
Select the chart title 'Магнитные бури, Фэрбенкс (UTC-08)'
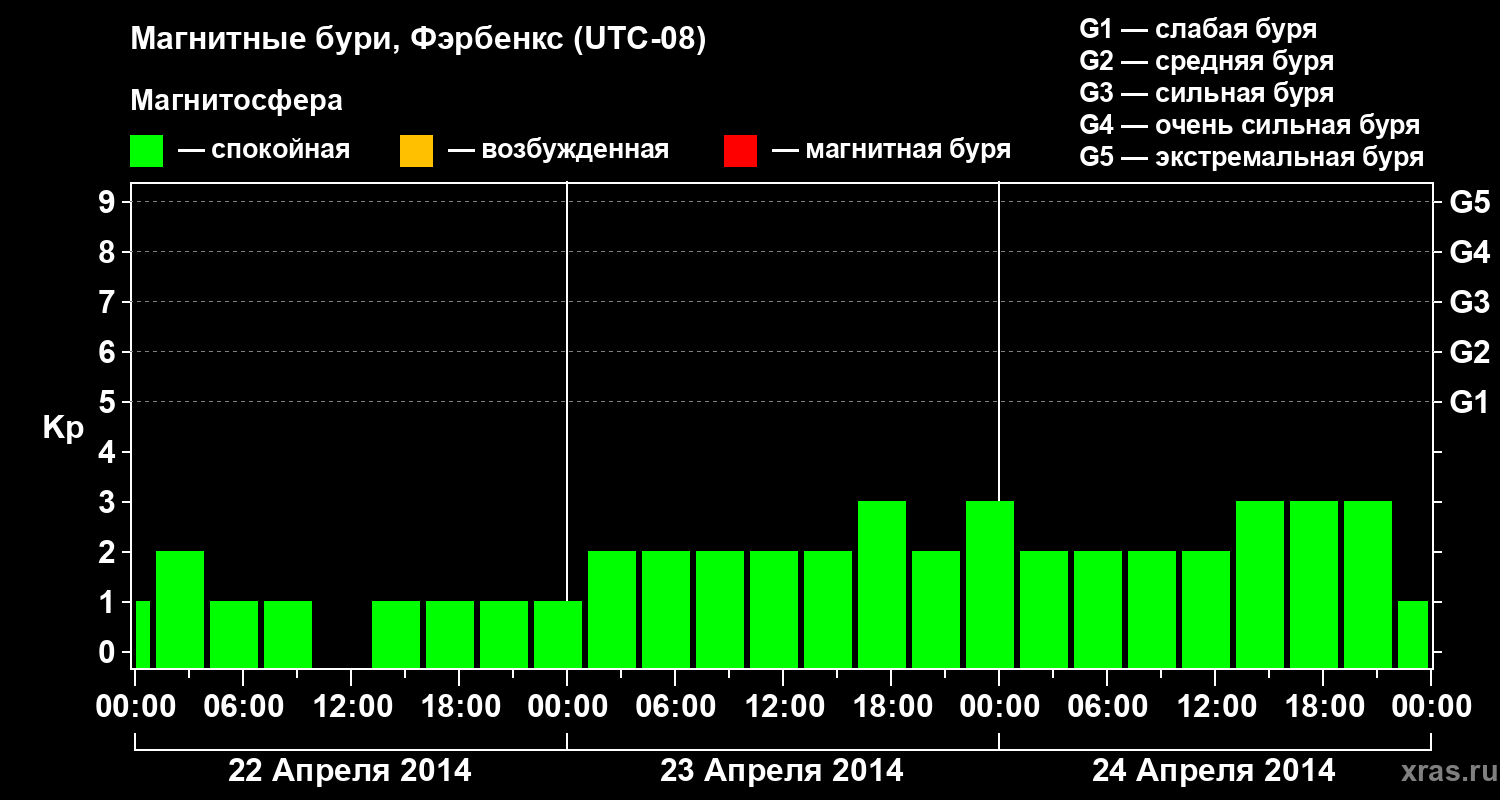pyautogui.click(x=418, y=41)
